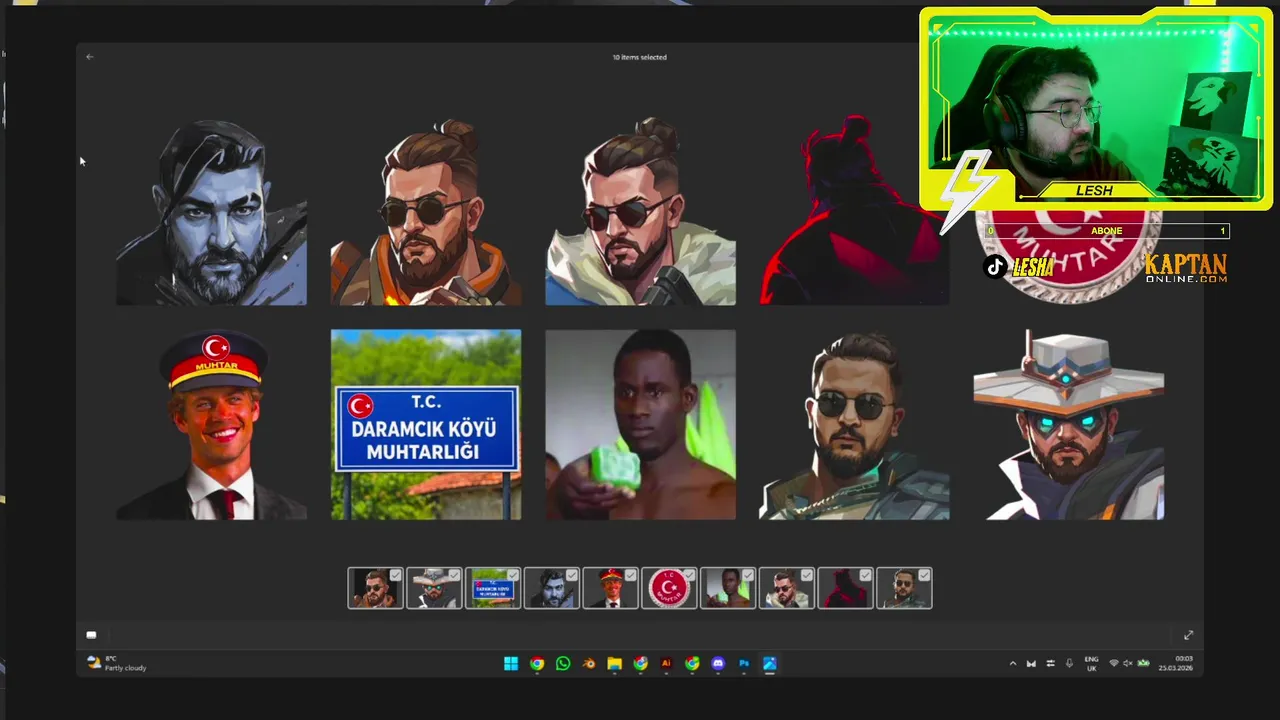Click the muted volume tray icon

[x=1128, y=663]
